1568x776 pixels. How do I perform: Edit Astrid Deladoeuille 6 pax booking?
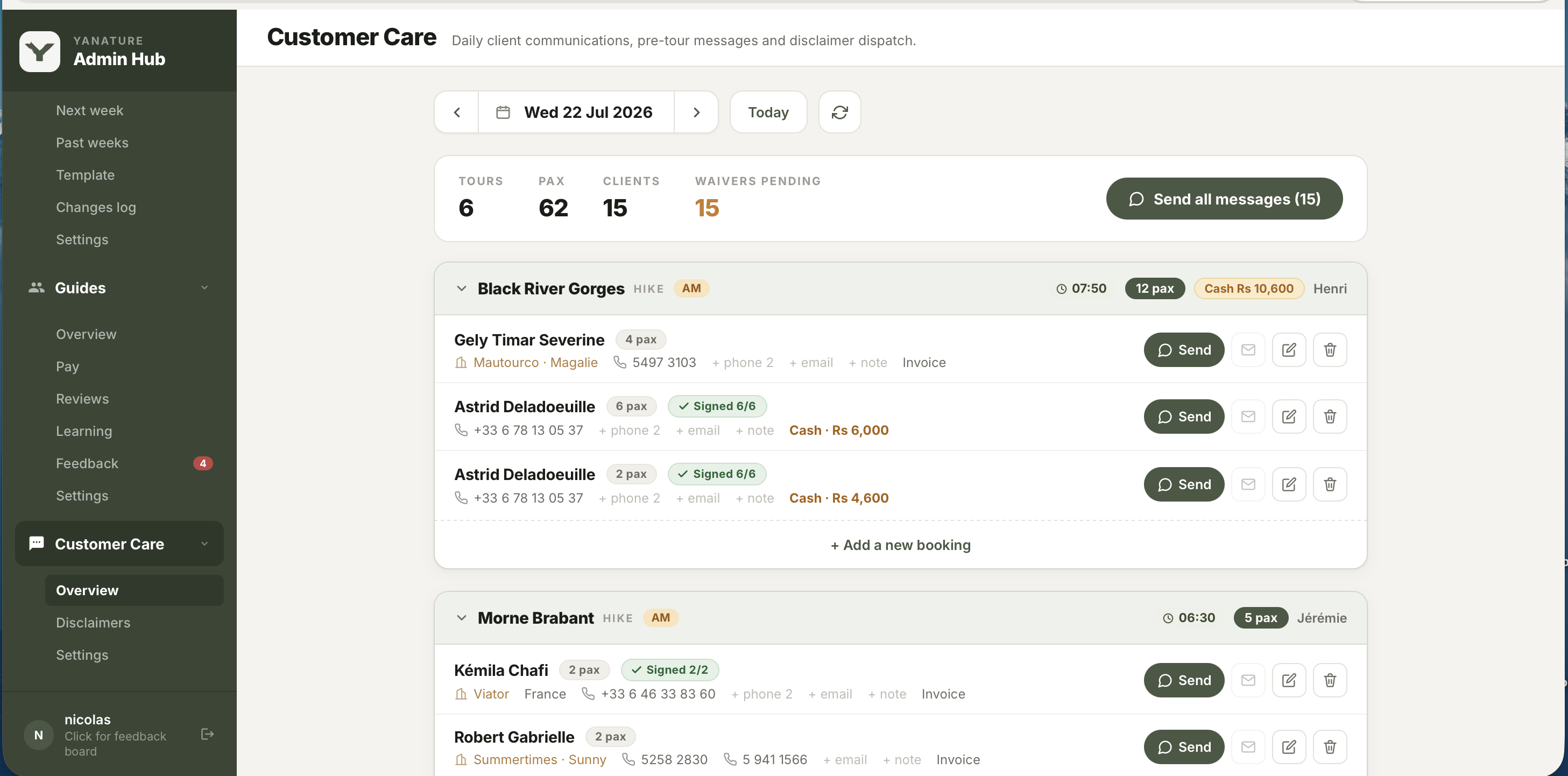[x=1289, y=417]
